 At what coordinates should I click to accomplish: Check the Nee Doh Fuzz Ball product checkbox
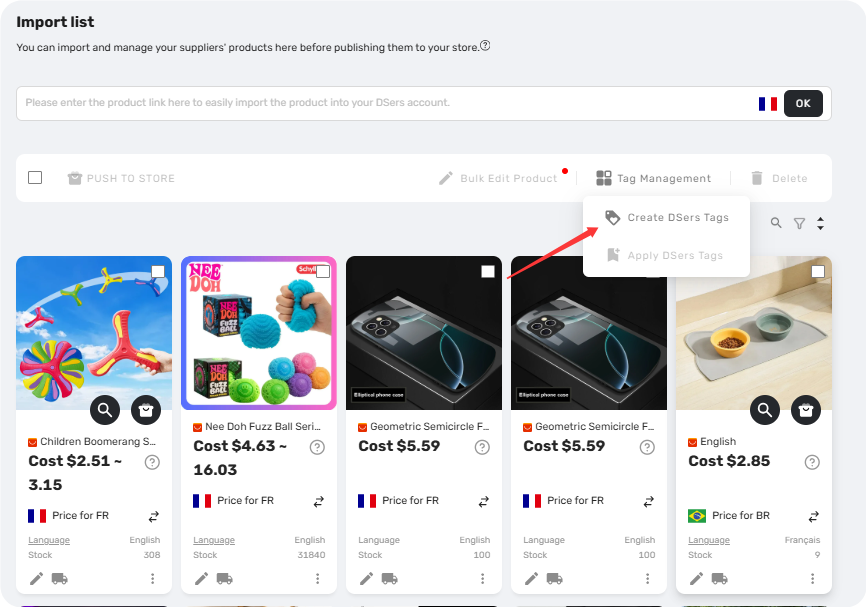[x=323, y=271]
